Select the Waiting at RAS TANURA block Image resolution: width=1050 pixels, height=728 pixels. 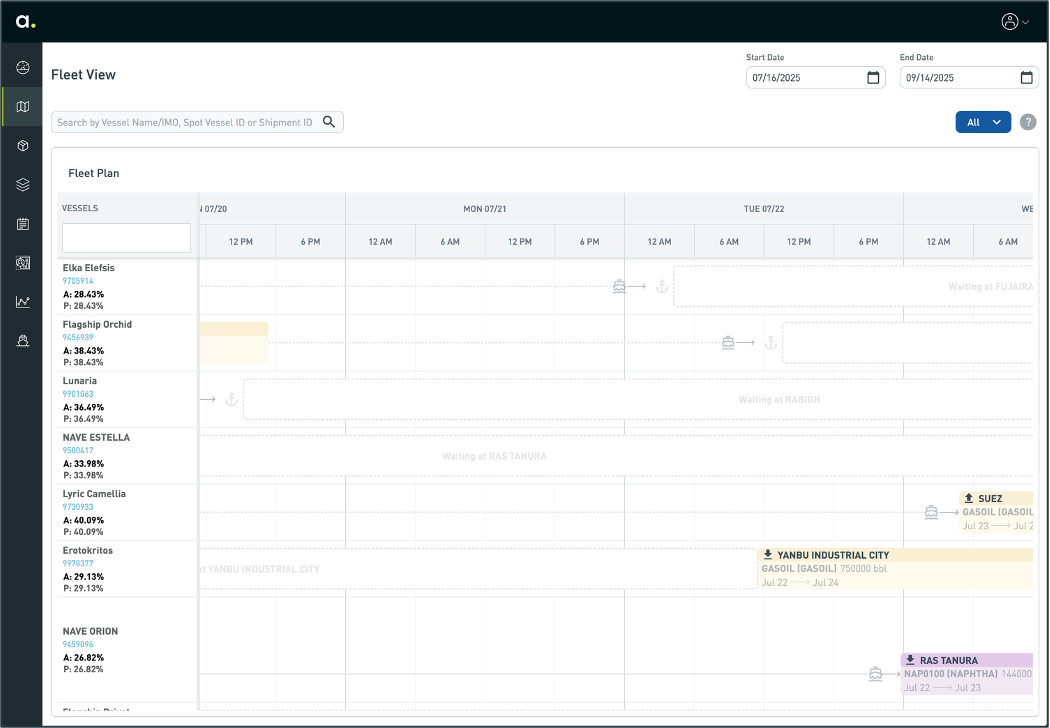click(616, 456)
